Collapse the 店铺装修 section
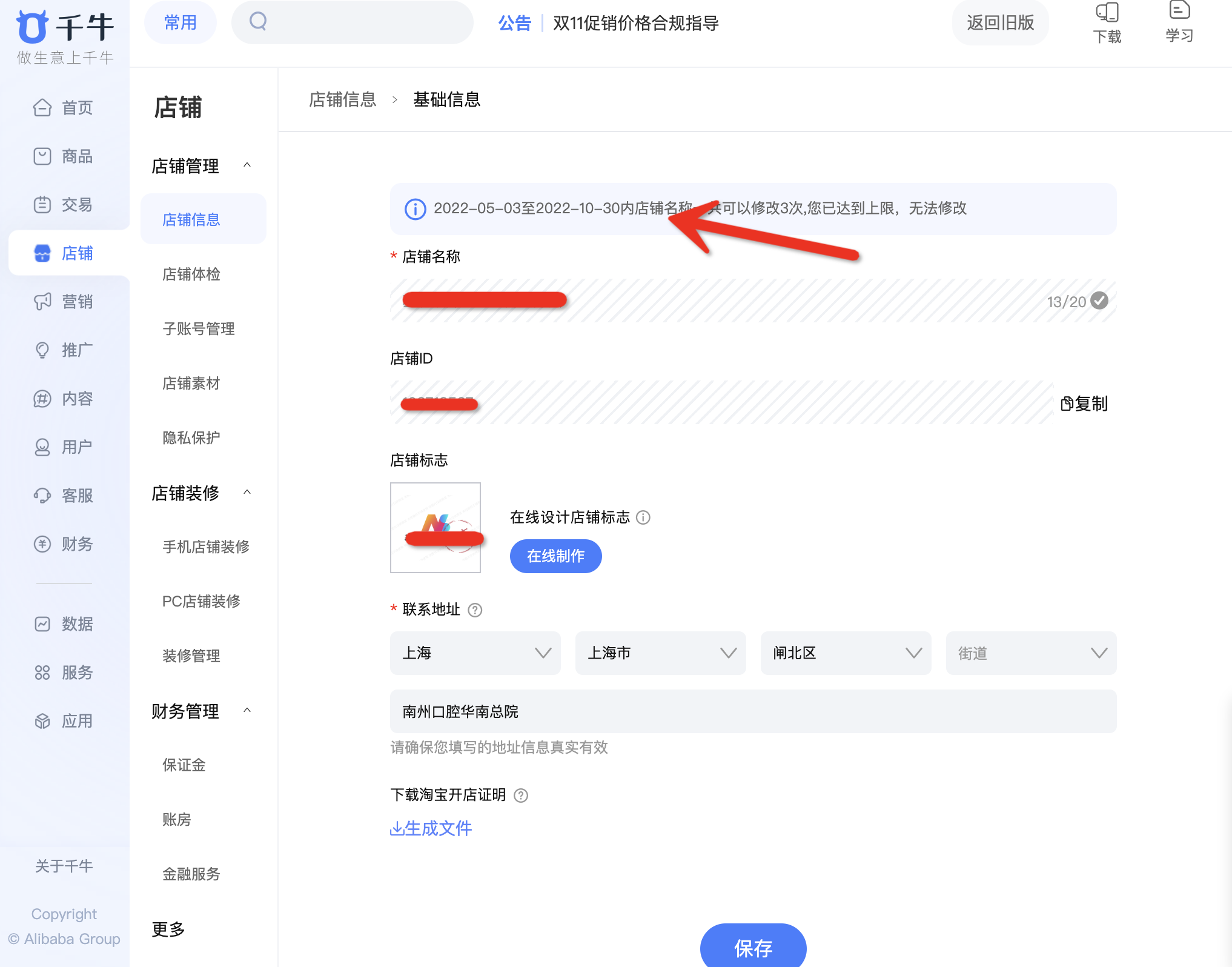 (x=247, y=493)
